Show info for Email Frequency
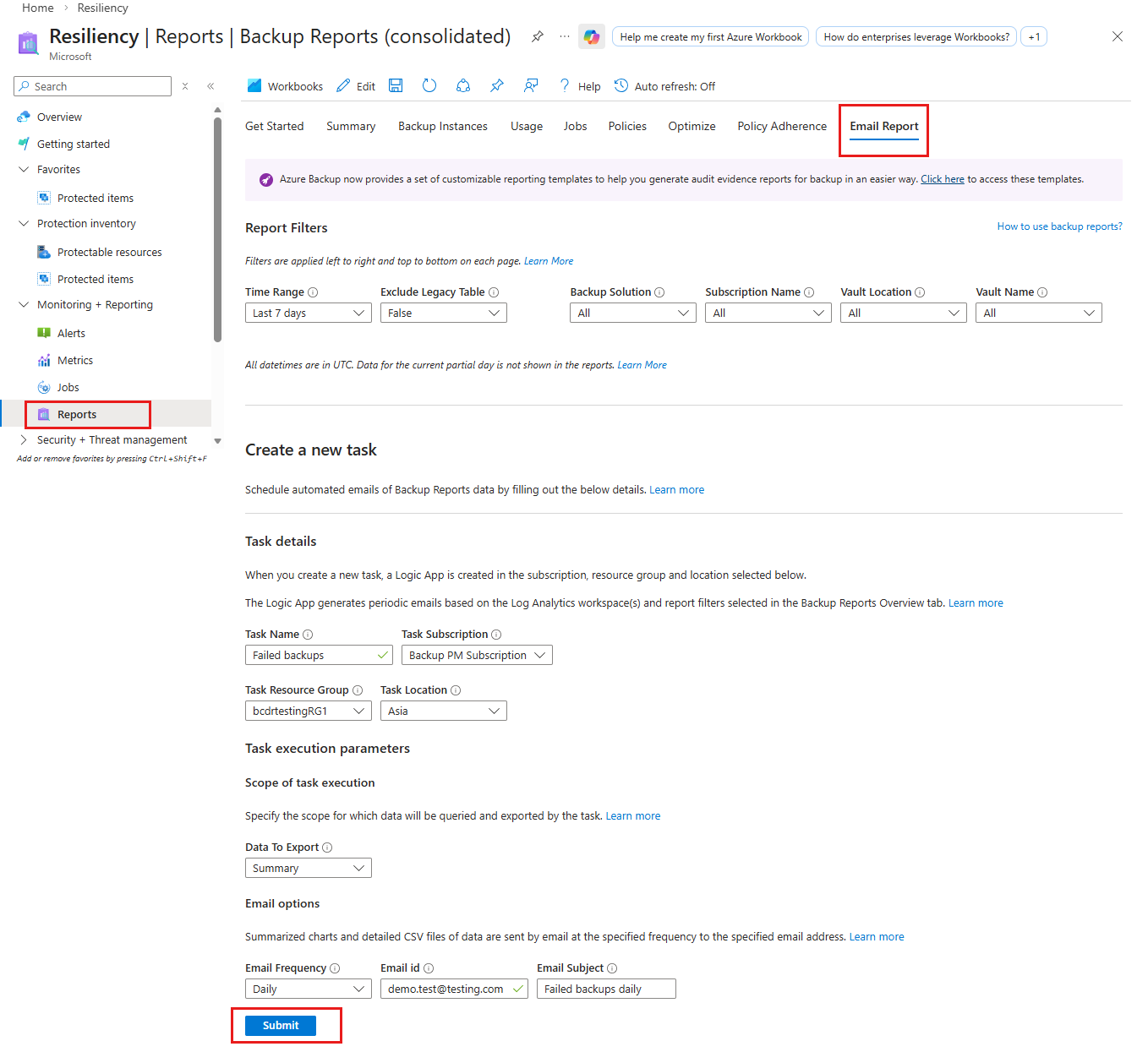The height and width of the screenshot is (1052, 1148). [x=335, y=968]
